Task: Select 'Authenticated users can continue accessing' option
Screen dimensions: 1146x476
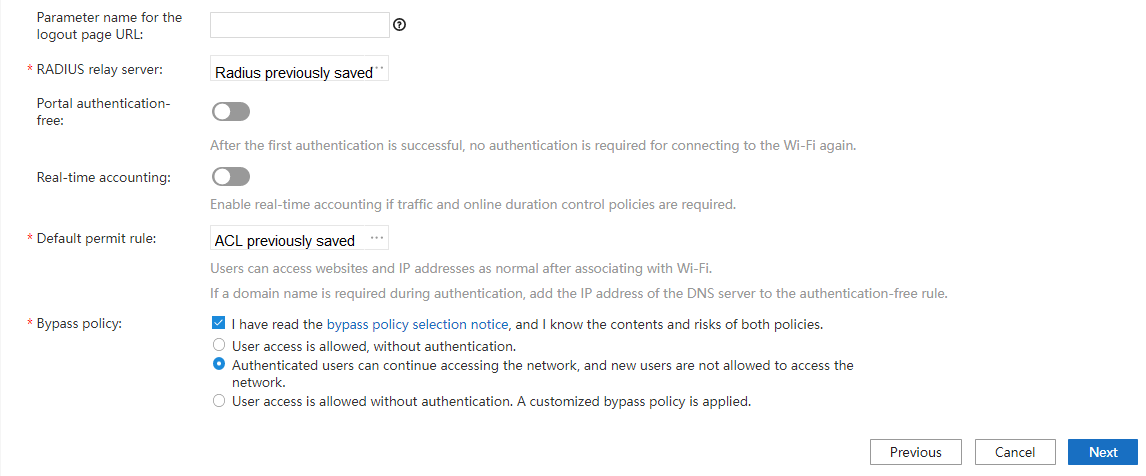Action: point(219,365)
